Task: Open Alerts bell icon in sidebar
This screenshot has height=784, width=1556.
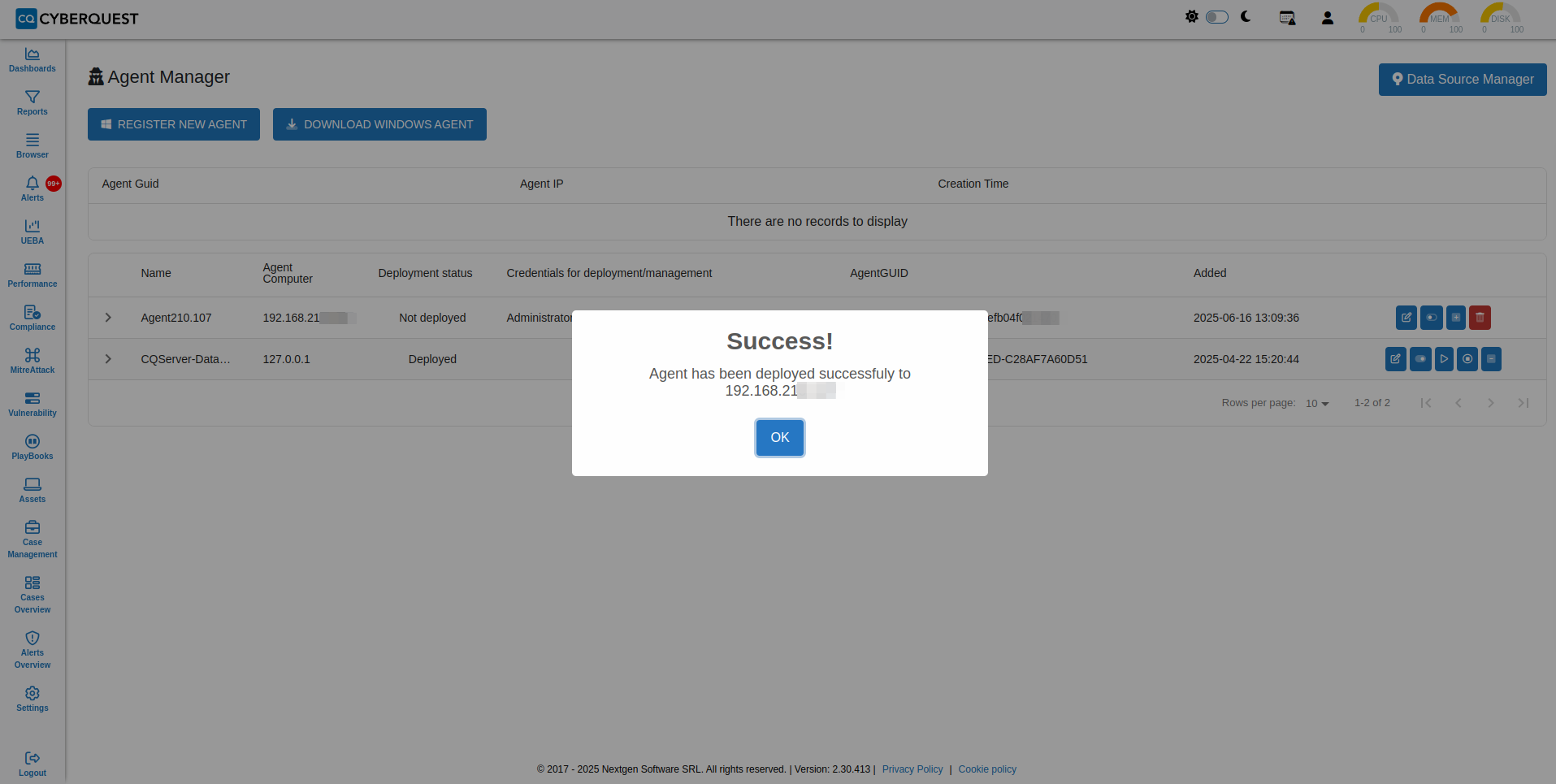Action: pyautogui.click(x=33, y=188)
